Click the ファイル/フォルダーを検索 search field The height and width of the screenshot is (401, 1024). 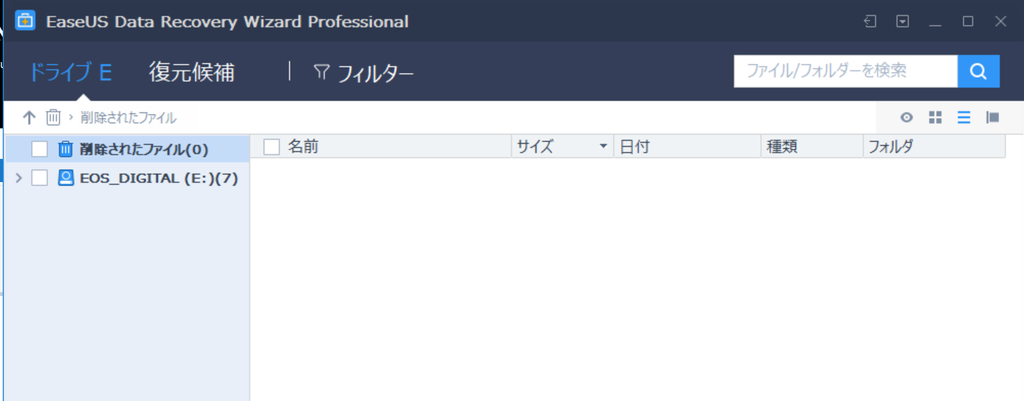pos(846,71)
